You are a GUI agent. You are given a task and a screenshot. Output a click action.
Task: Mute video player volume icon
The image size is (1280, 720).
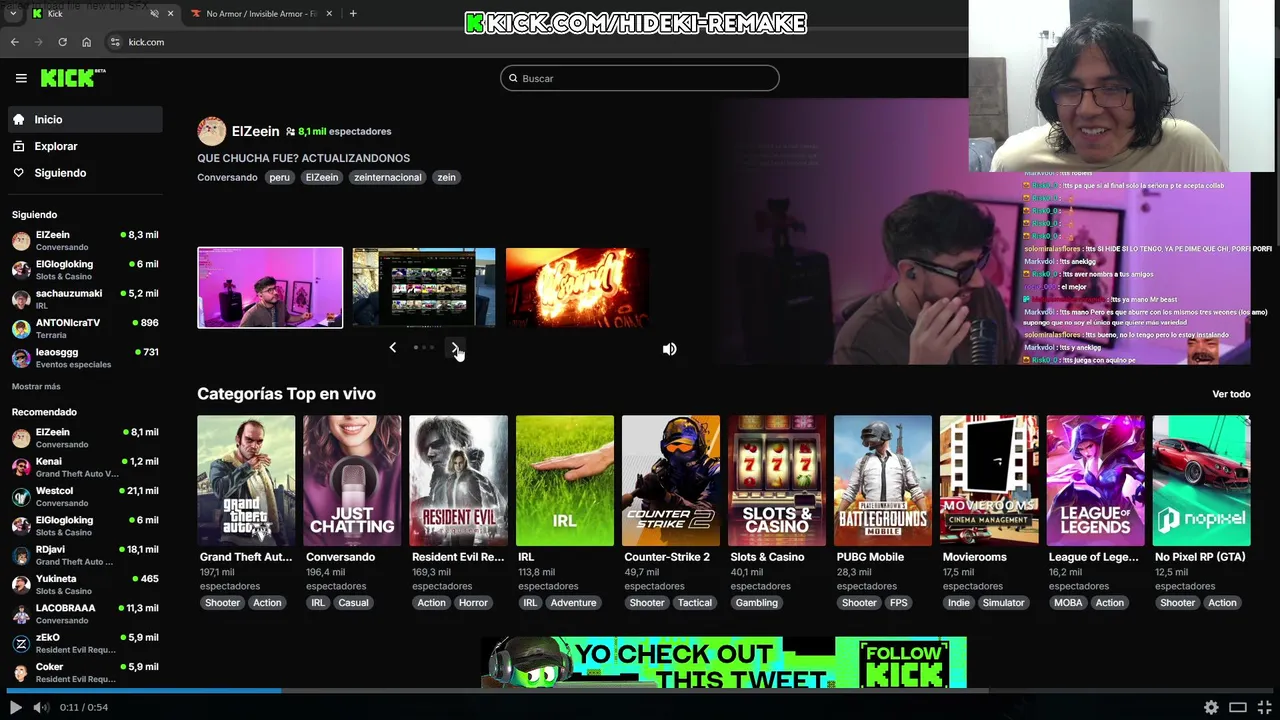tap(40, 707)
